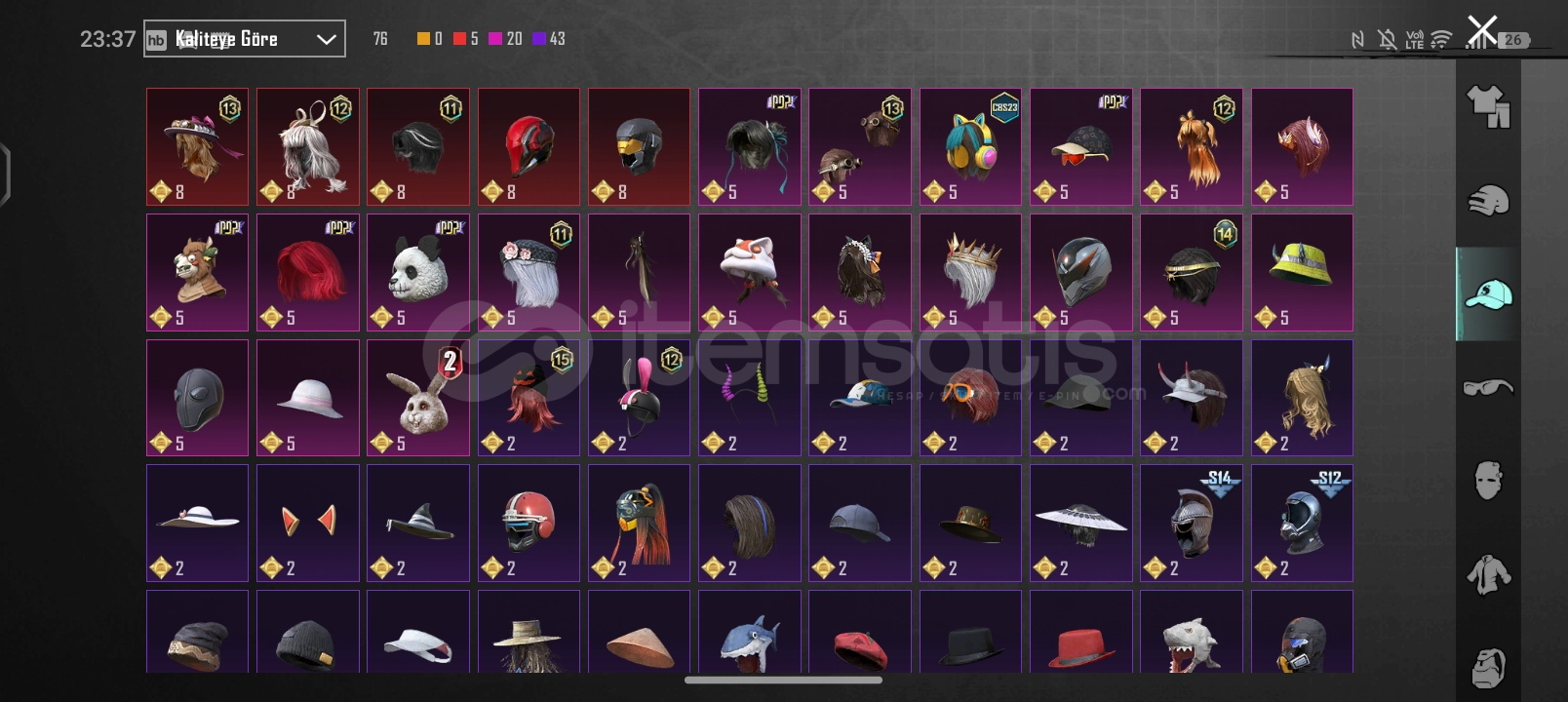The image size is (1568, 702).
Task: Open the outfits category in sidebar
Action: tap(1488, 106)
